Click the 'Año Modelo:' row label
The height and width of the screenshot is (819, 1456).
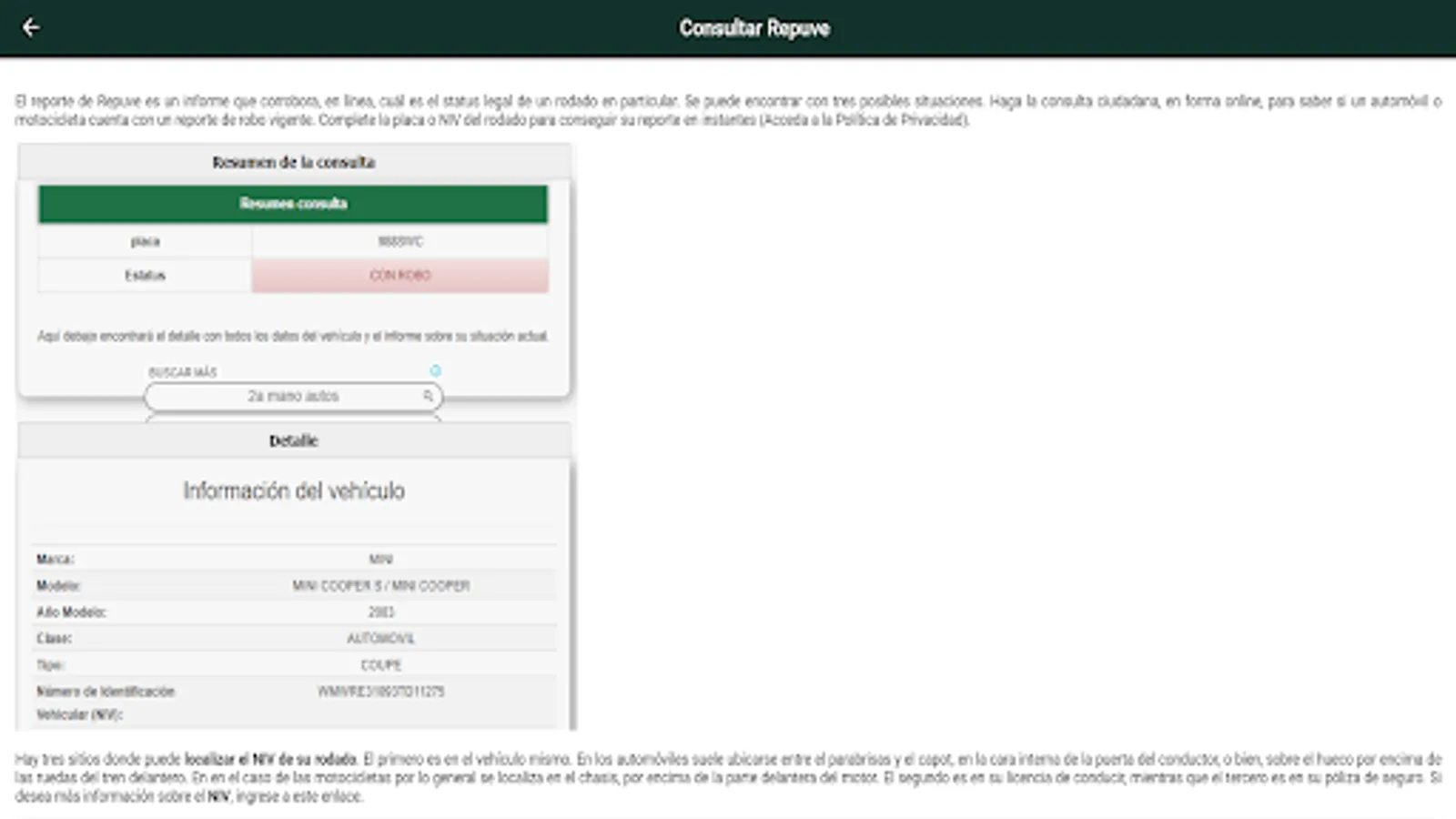pyautogui.click(x=71, y=612)
